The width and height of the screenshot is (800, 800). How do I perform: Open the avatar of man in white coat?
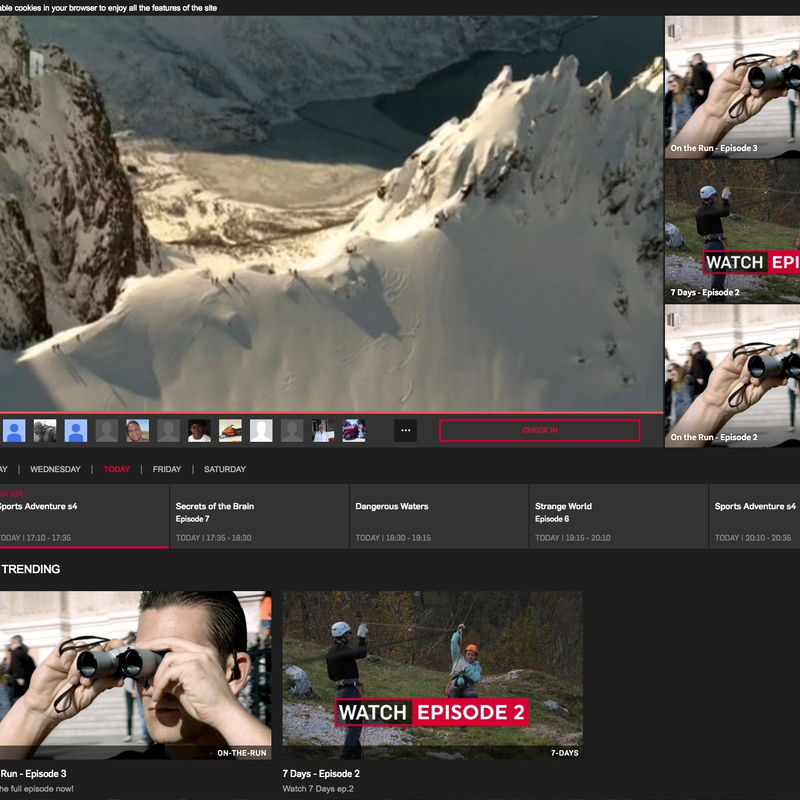tap(323, 431)
